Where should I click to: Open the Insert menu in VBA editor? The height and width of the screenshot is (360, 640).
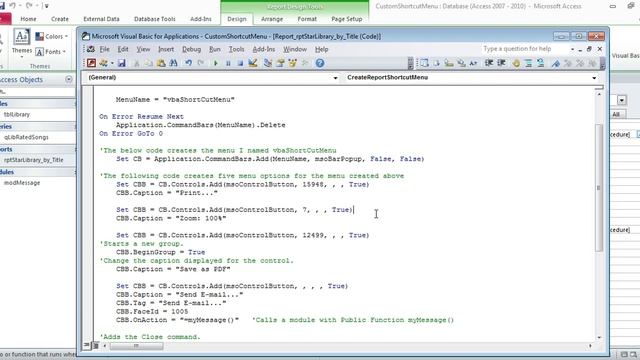tap(166, 49)
